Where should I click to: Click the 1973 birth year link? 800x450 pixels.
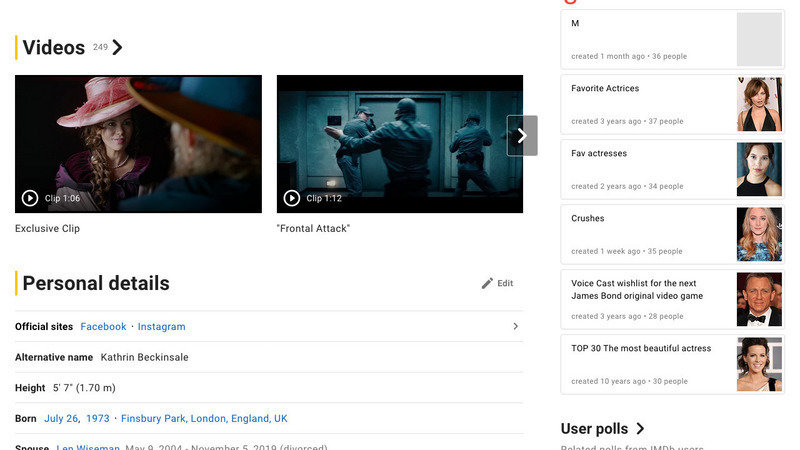[x=97, y=418]
